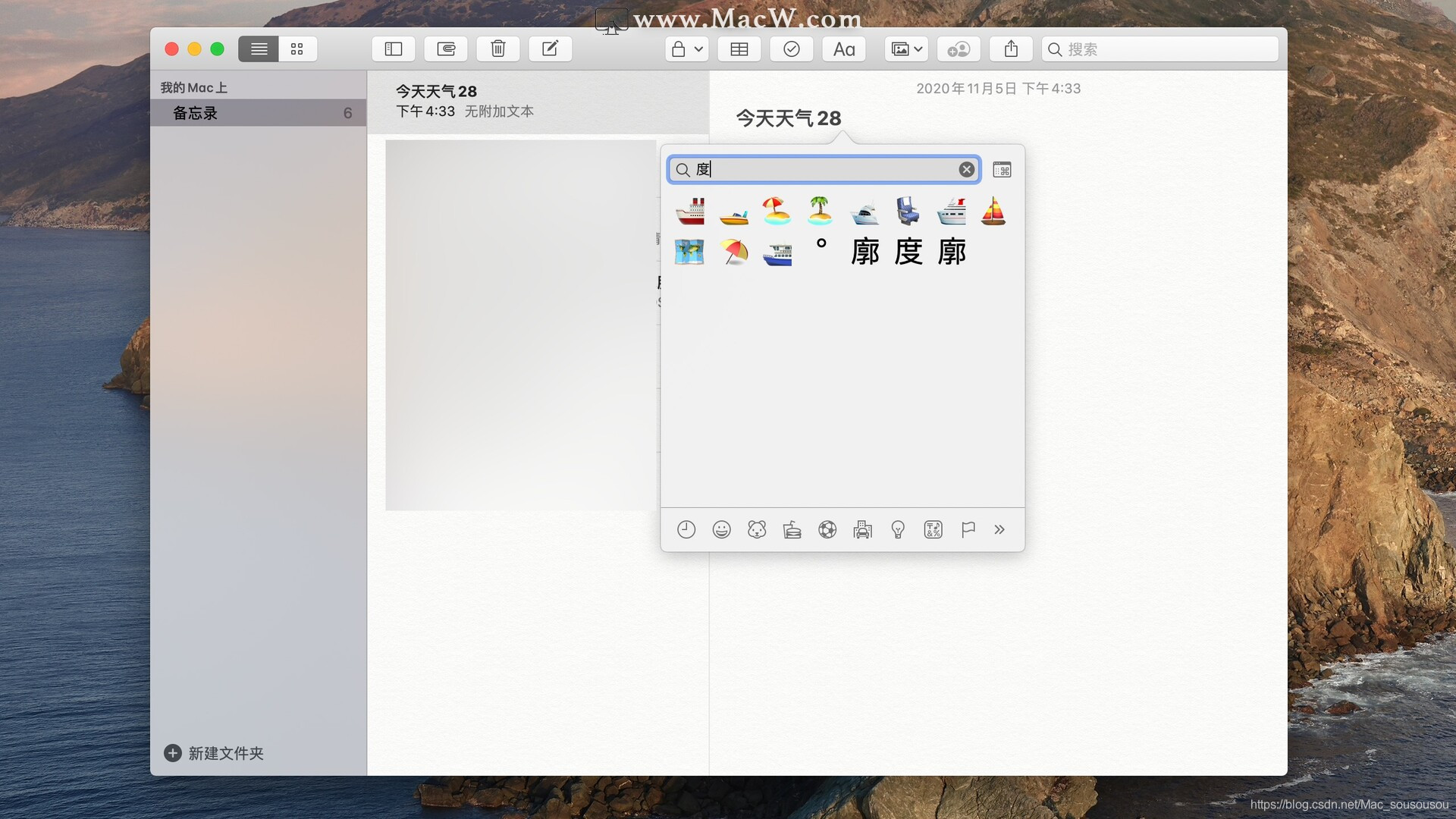Expand more emoji categories with chevrons
The width and height of the screenshot is (1456, 819).
point(999,530)
